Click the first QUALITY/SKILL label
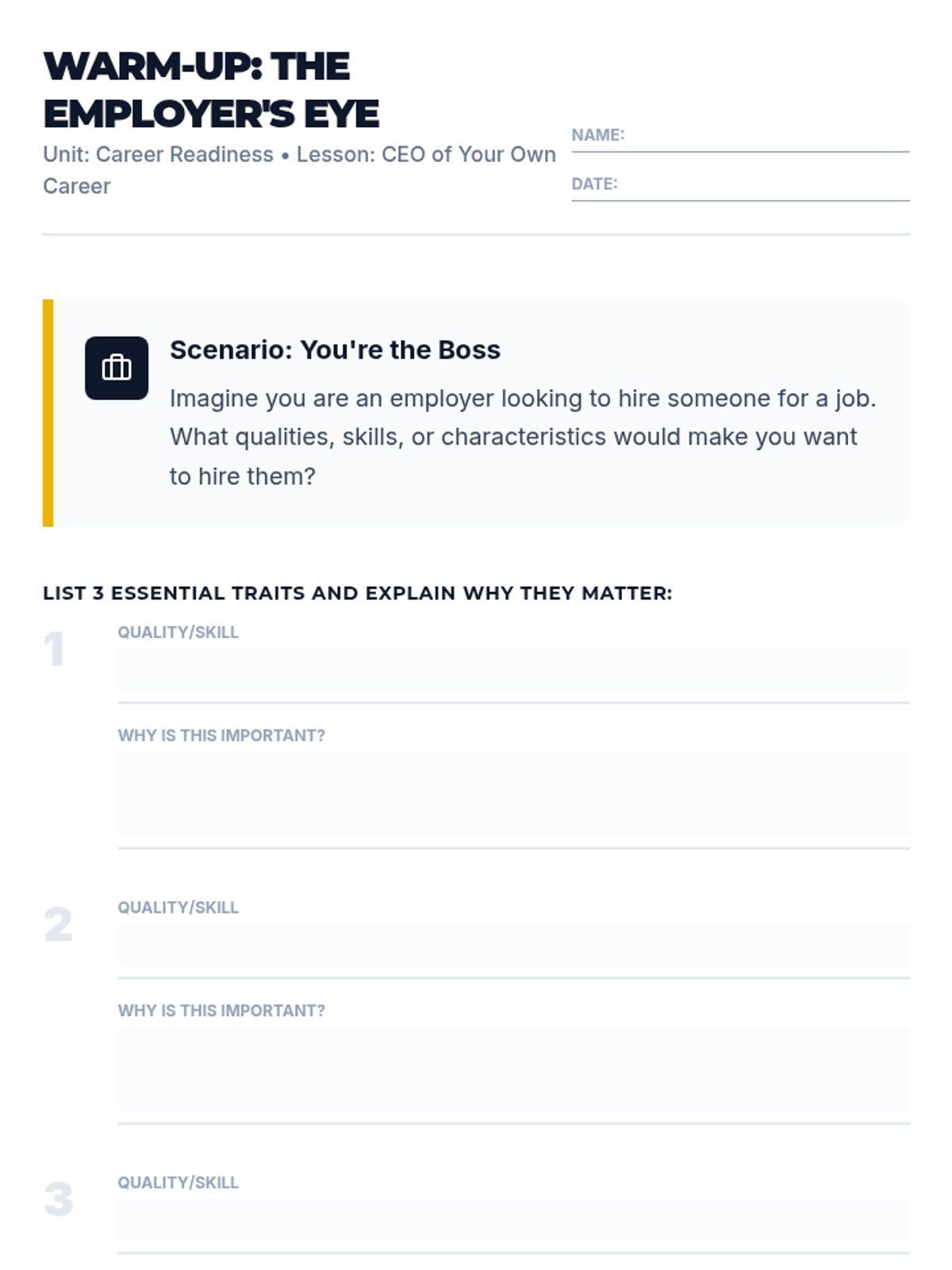This screenshot has height=1270, width=952. tap(178, 633)
